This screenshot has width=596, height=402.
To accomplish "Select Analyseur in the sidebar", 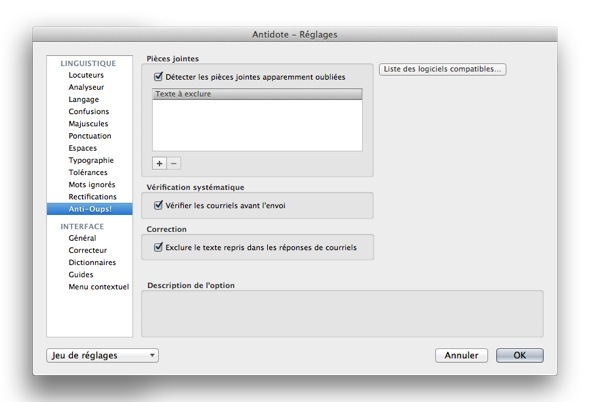I will point(86,87).
